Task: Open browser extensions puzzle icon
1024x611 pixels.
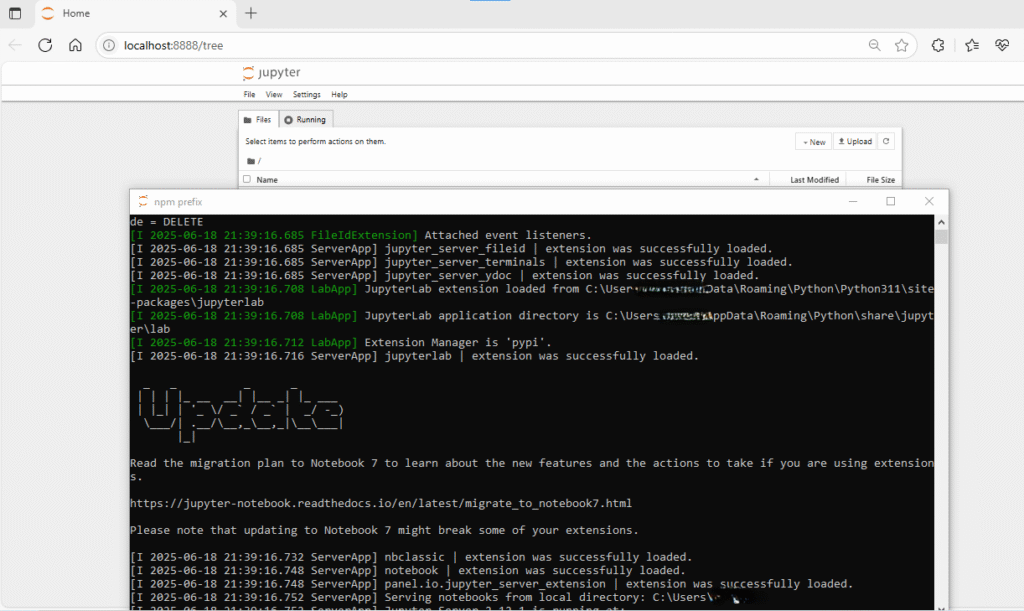Action: [938, 45]
